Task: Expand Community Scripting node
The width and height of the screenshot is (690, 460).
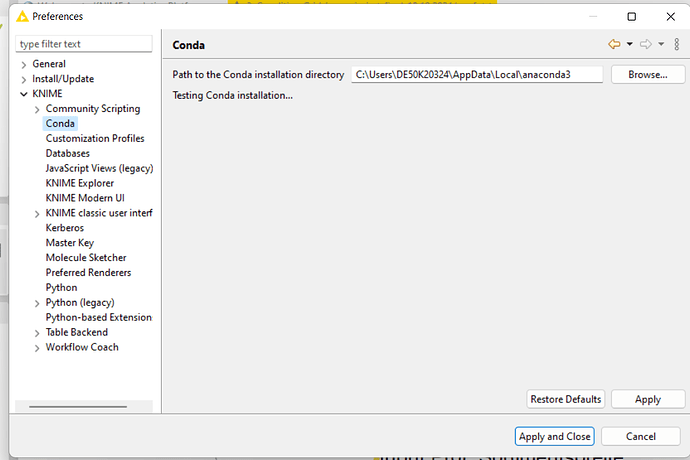Action: pyautogui.click(x=37, y=110)
